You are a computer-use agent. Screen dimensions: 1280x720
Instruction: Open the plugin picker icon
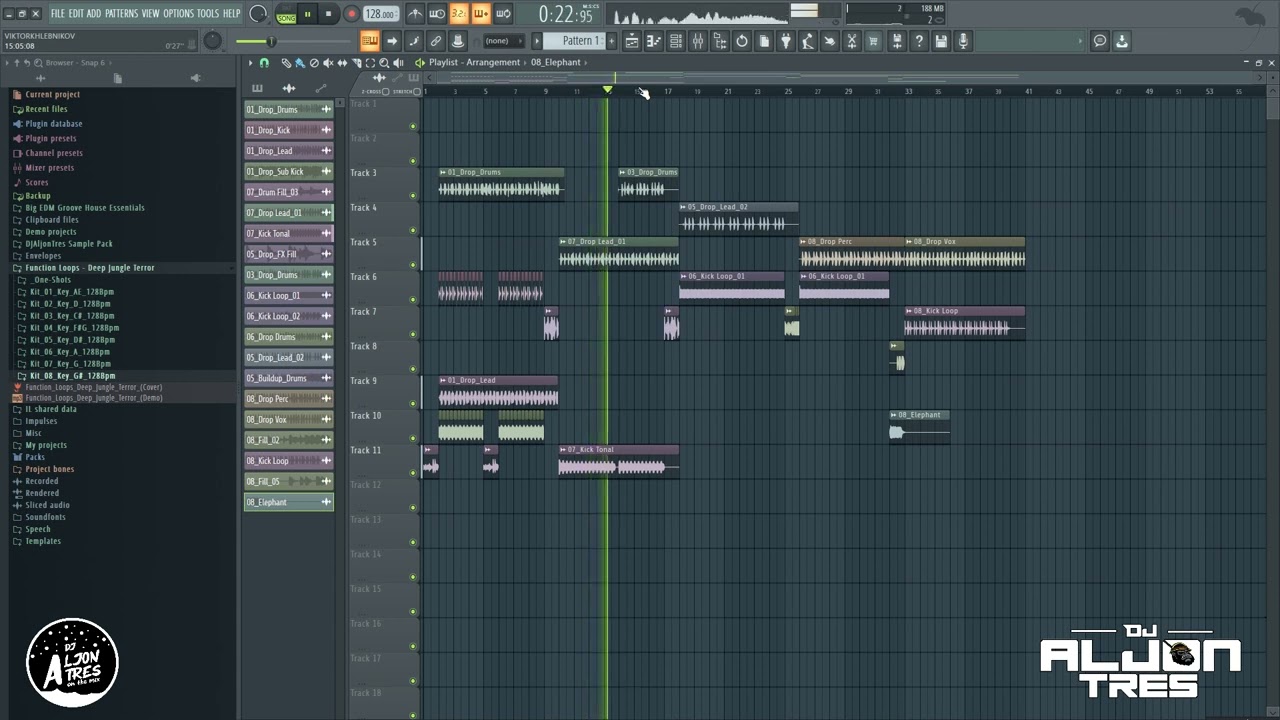tap(786, 41)
